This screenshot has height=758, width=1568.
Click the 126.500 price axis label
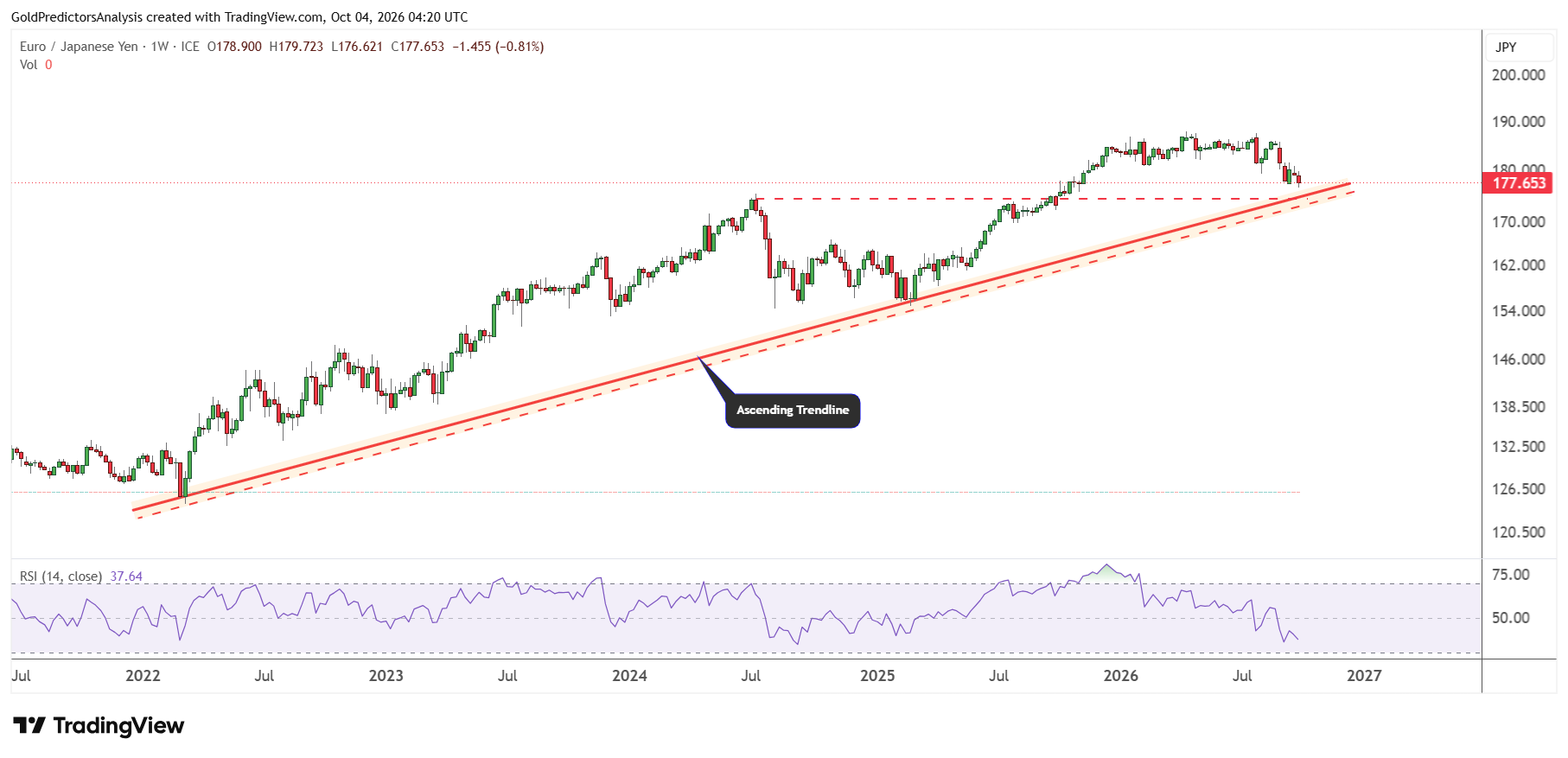click(1519, 489)
